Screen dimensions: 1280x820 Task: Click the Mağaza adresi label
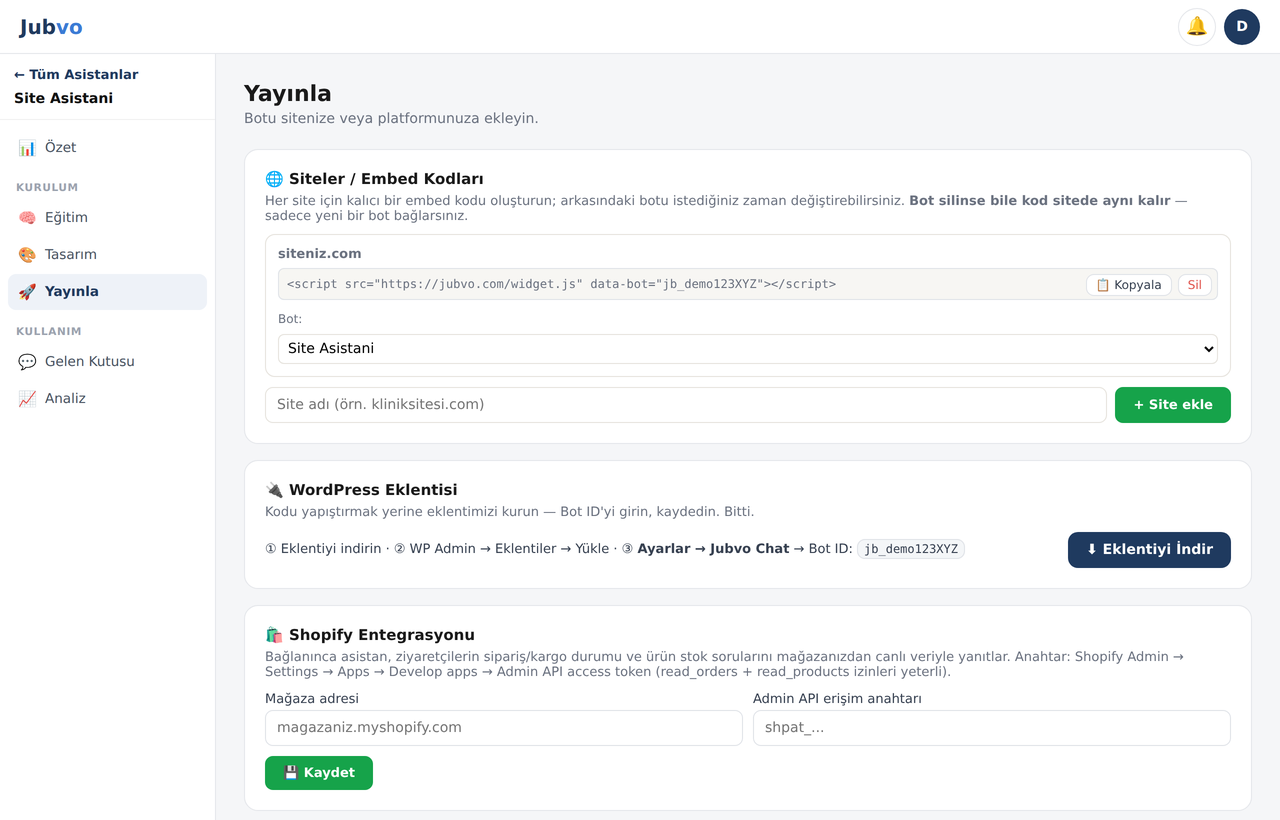coord(312,699)
